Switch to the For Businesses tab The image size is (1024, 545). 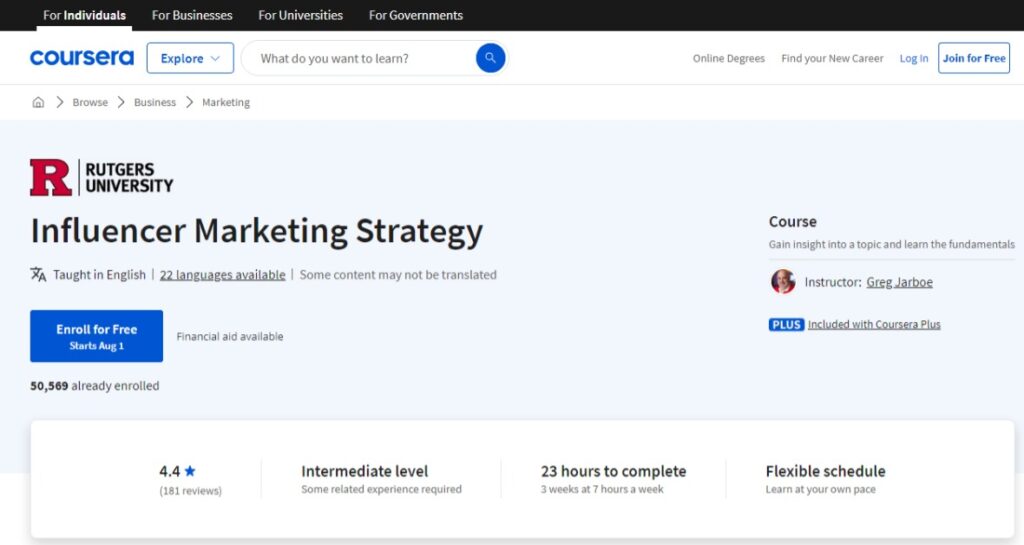pyautogui.click(x=192, y=15)
